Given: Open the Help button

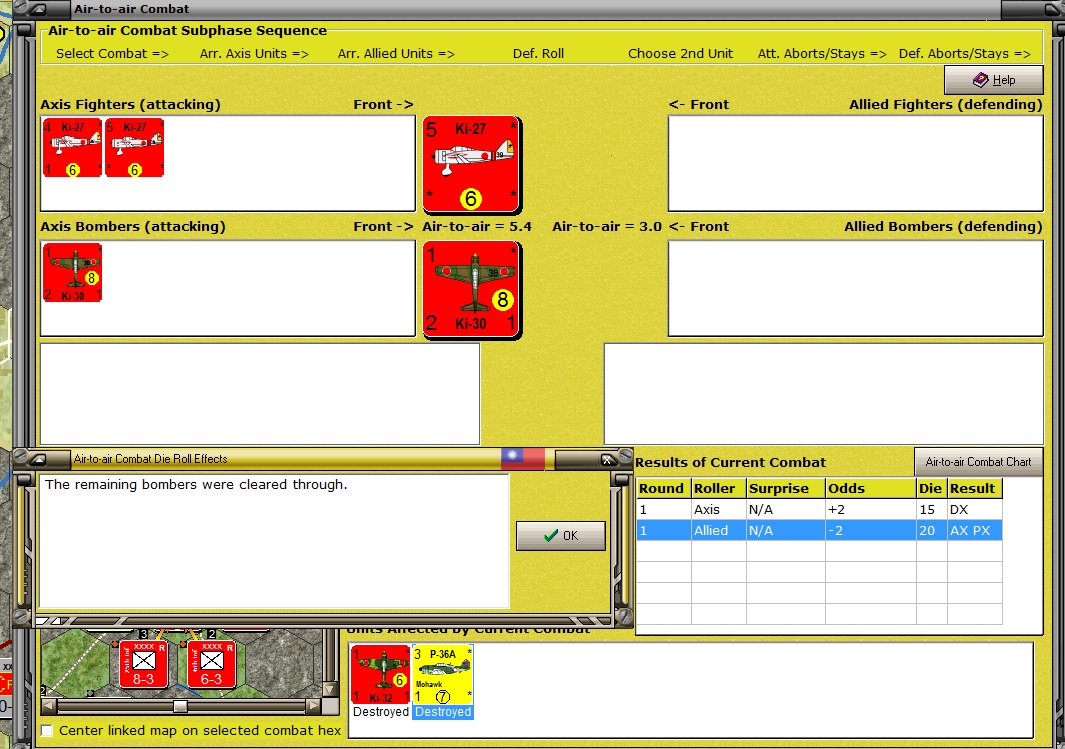Looking at the screenshot, I should coord(993,80).
